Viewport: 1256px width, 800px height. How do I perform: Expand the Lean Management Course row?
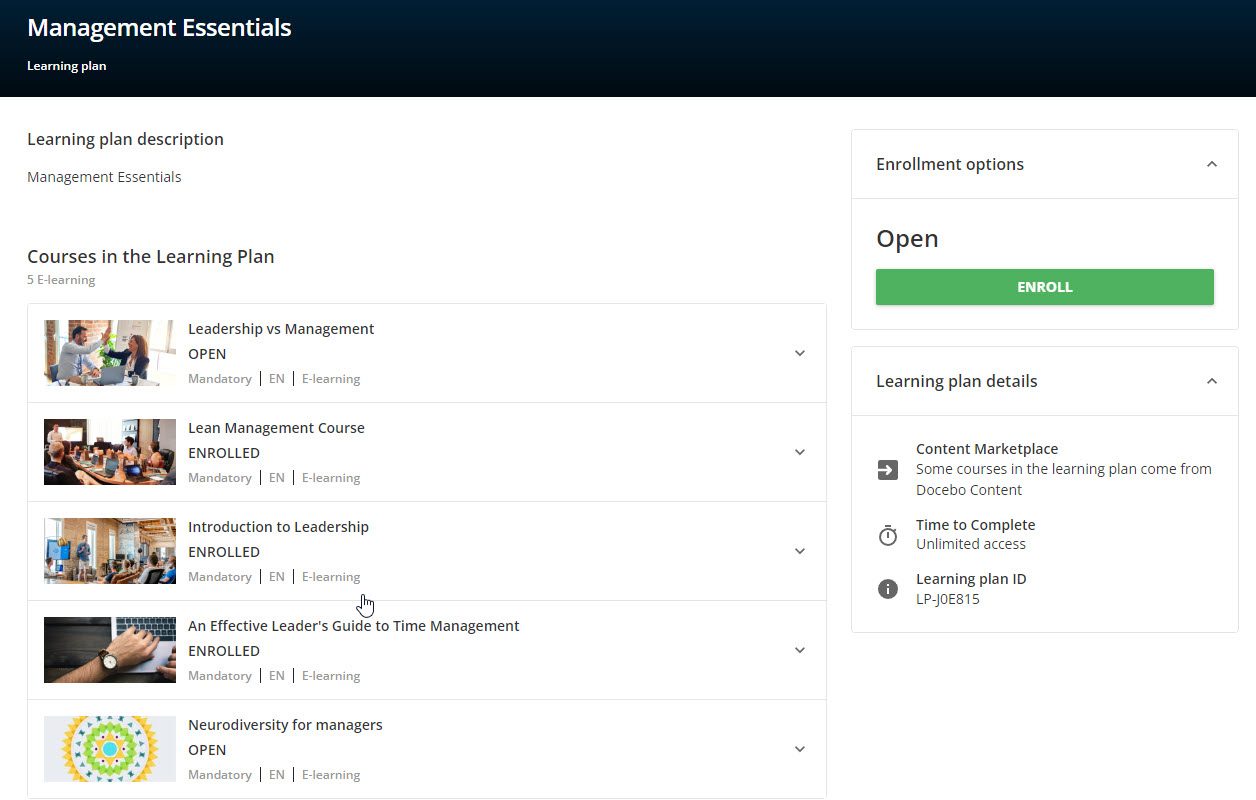point(799,452)
